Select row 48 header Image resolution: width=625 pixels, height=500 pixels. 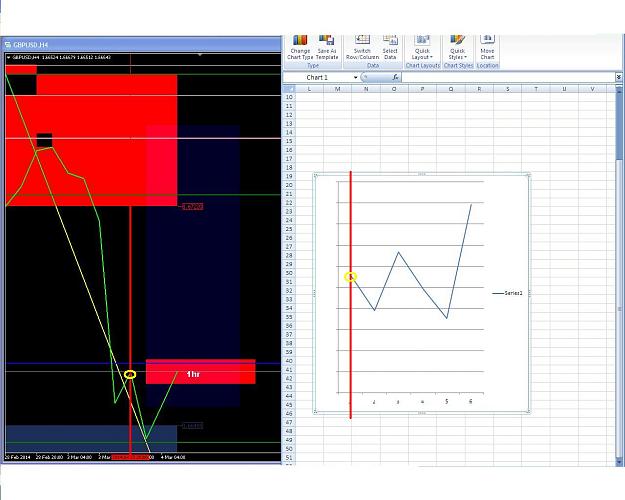click(x=289, y=431)
